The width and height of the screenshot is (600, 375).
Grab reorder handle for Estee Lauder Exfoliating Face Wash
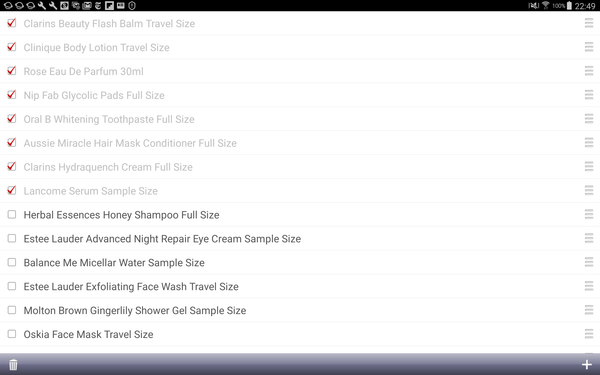pyautogui.click(x=589, y=286)
